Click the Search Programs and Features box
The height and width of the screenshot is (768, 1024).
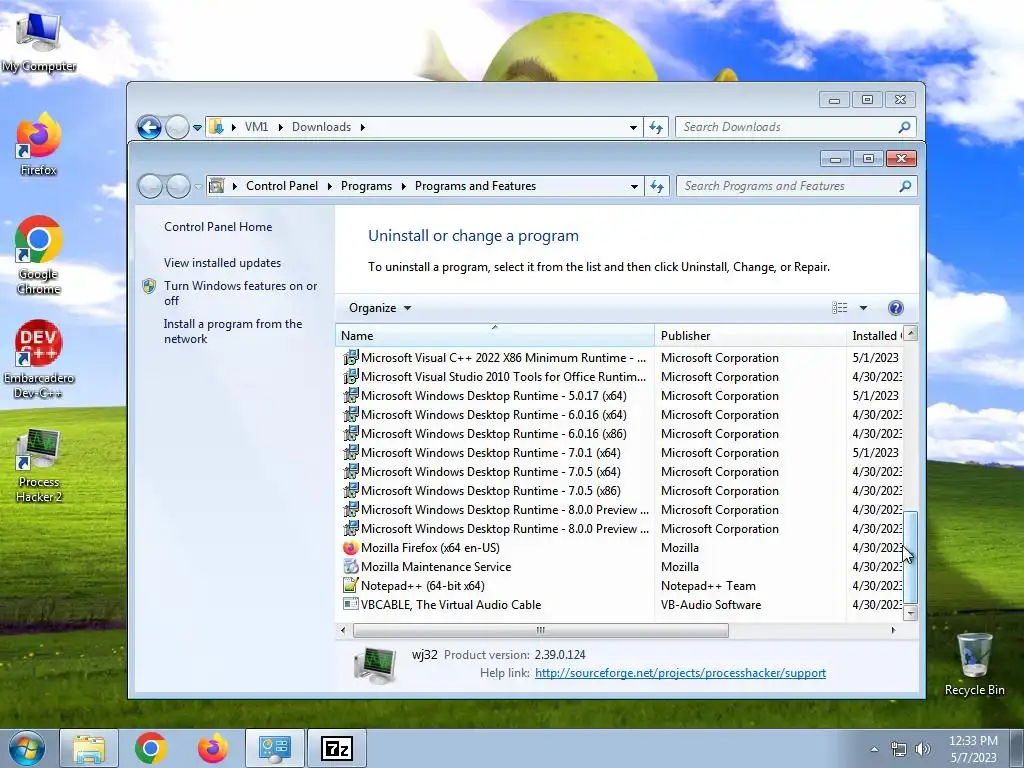pos(797,186)
